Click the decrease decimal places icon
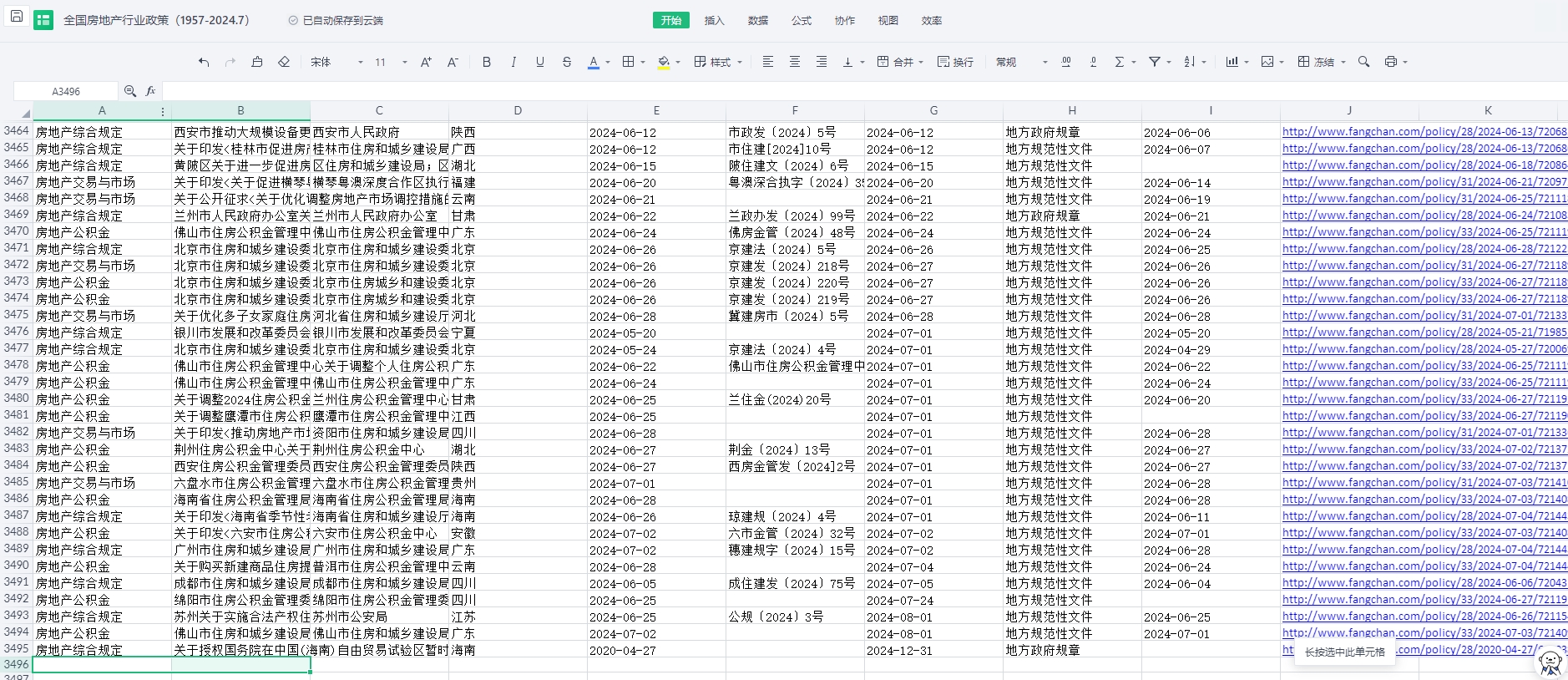Image resolution: width=1568 pixels, height=680 pixels. [x=1093, y=62]
